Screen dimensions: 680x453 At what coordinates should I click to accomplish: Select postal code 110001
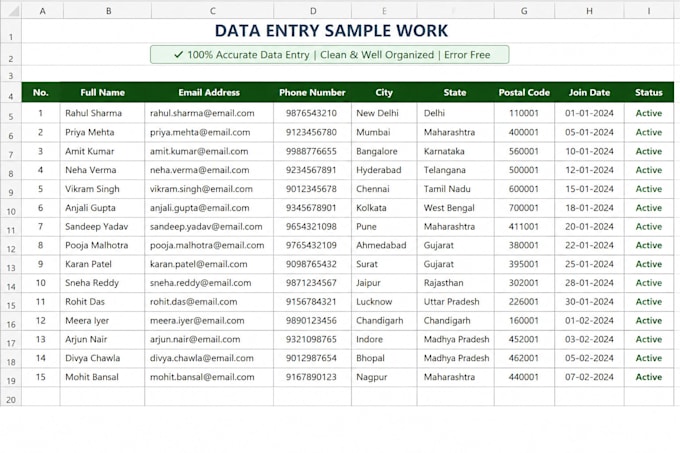click(524, 113)
